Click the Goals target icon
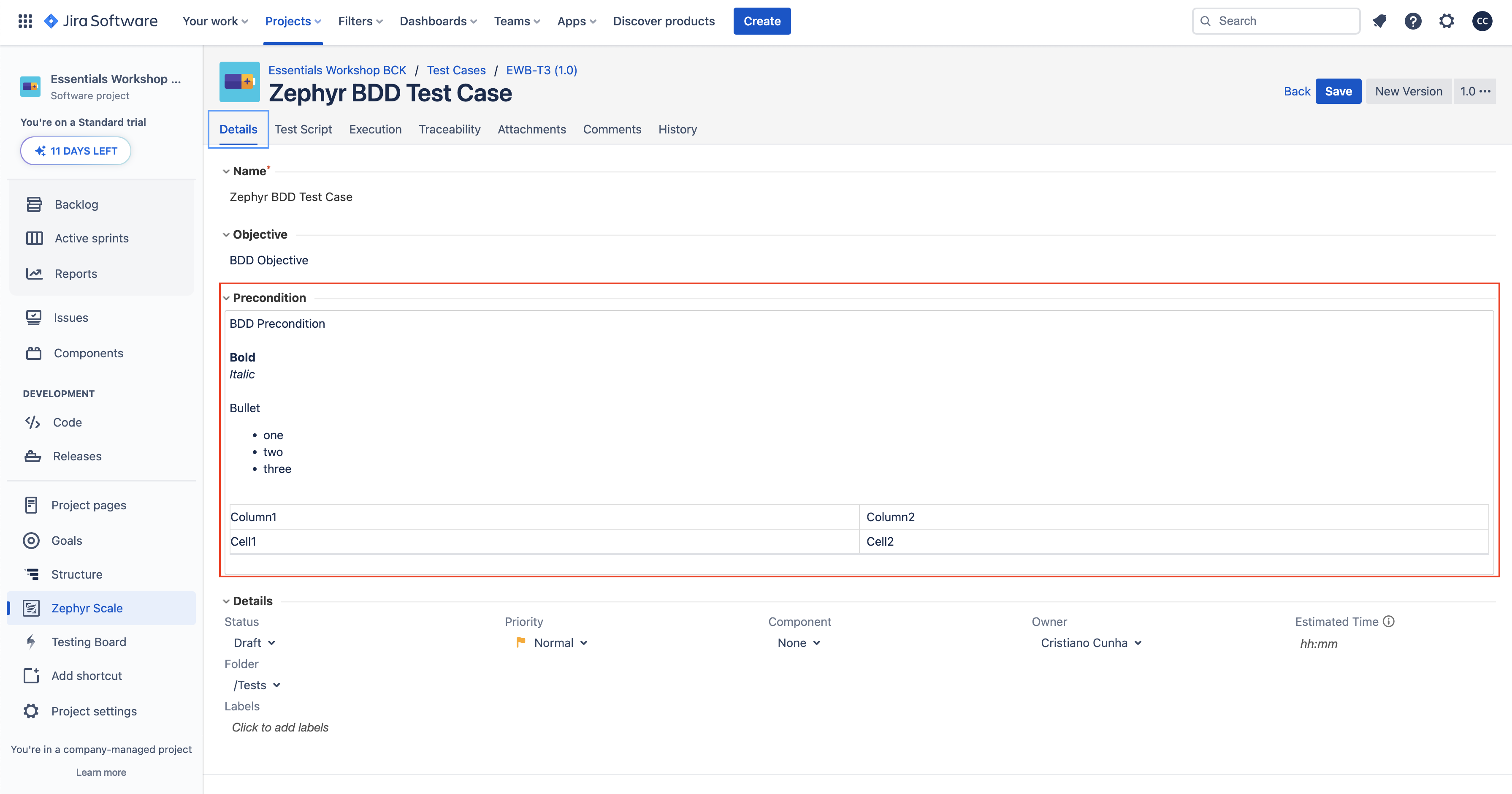 tap(31, 540)
